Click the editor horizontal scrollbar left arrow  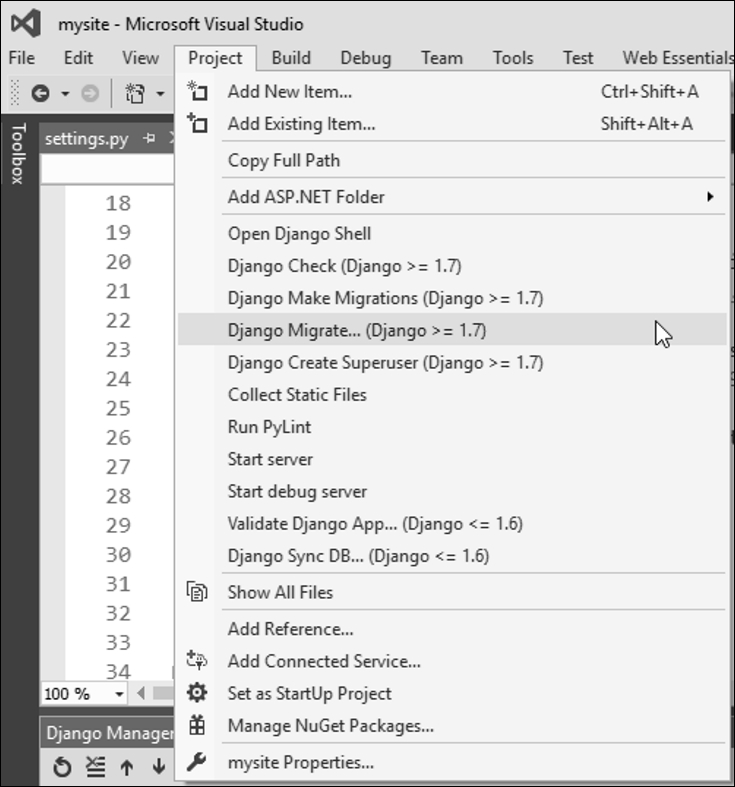[141, 693]
